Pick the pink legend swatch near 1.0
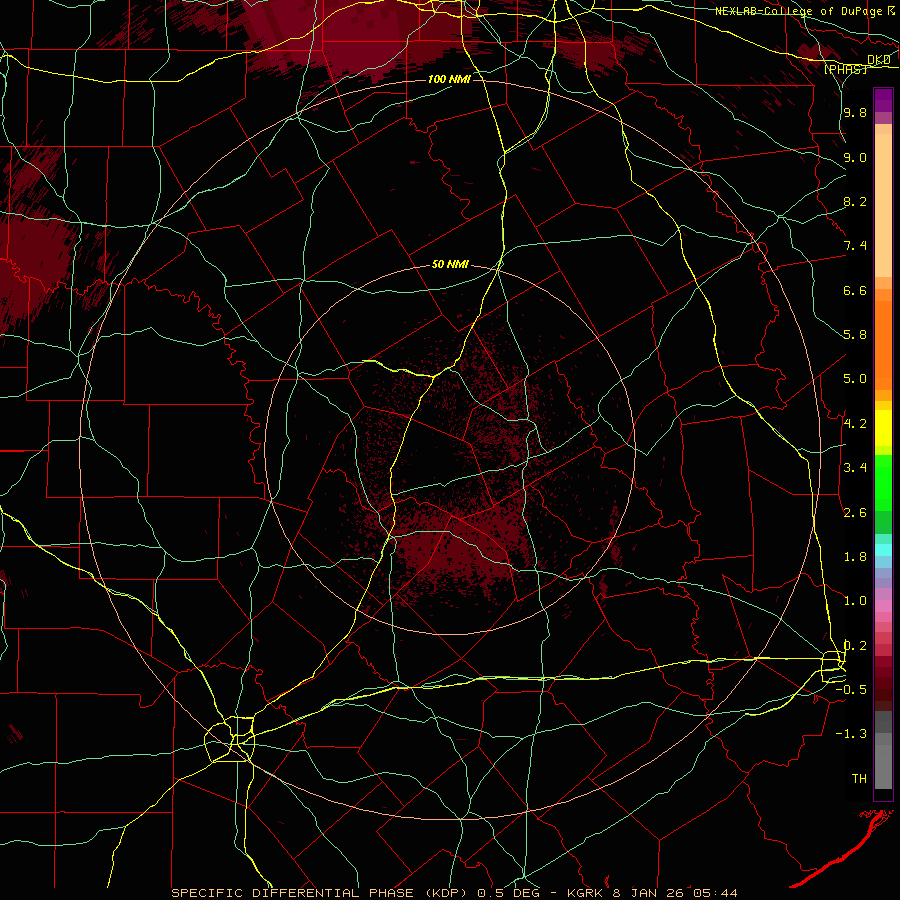The height and width of the screenshot is (900, 900). [x=883, y=605]
